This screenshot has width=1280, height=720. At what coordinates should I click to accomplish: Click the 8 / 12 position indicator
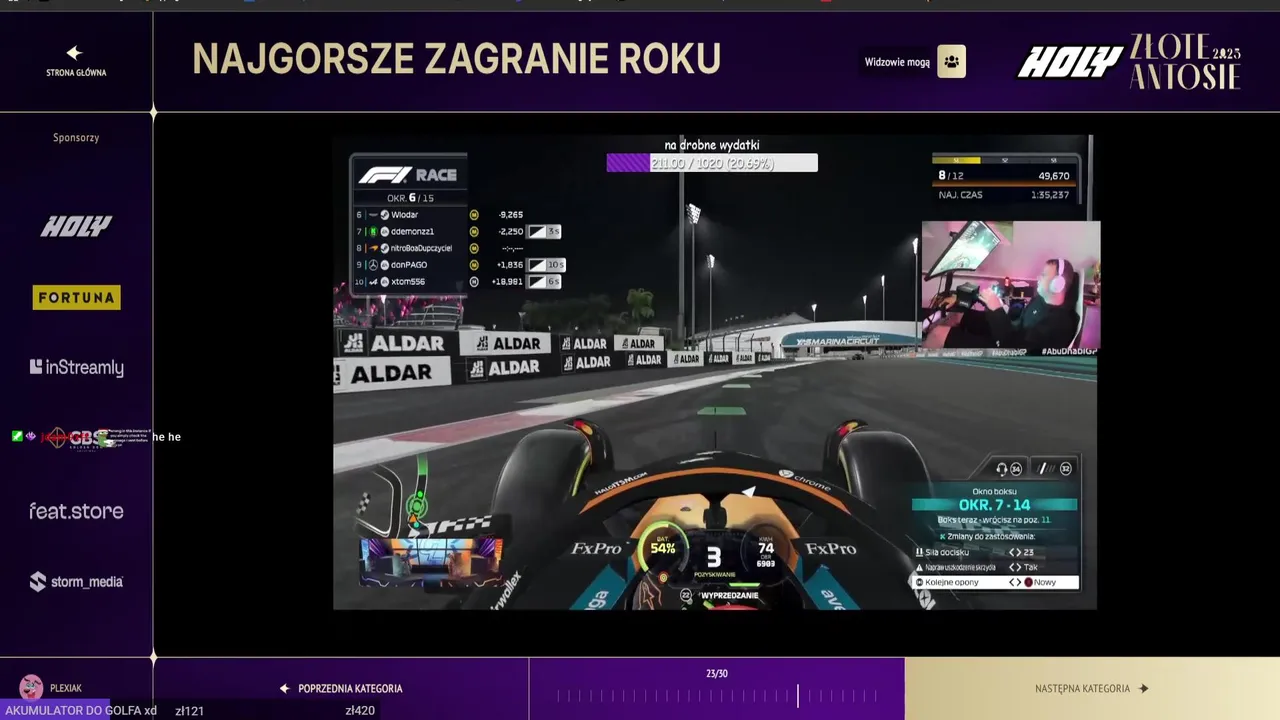click(x=951, y=176)
